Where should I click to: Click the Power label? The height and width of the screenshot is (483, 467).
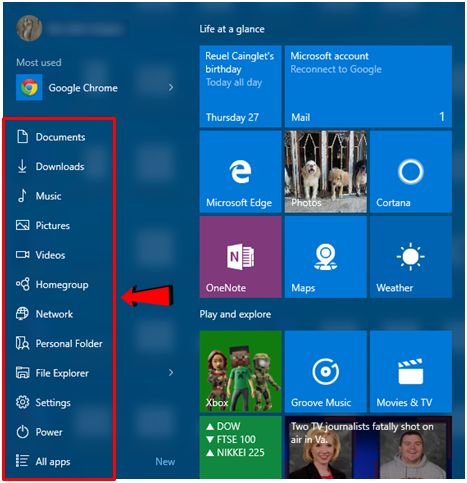[x=49, y=432]
